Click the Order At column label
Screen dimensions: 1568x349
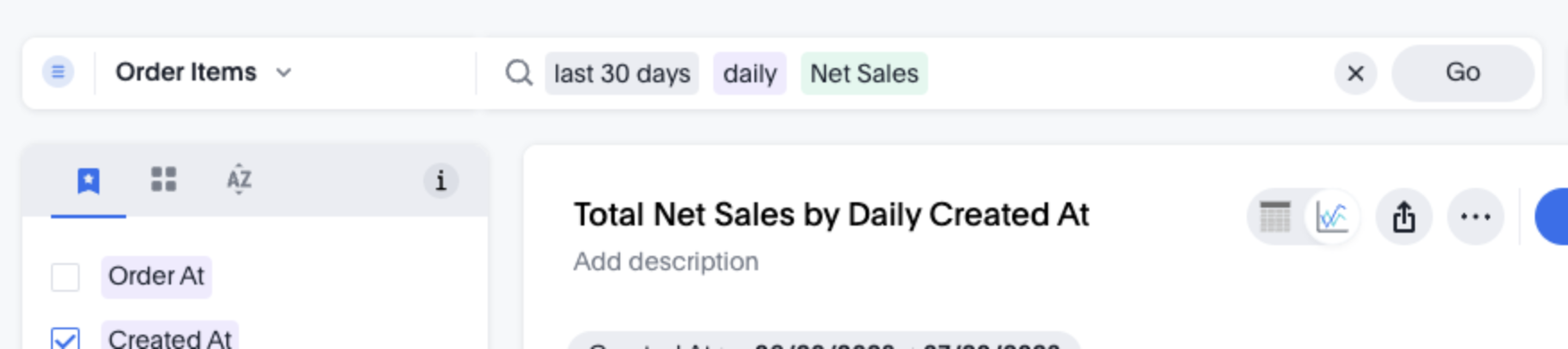[x=157, y=277]
